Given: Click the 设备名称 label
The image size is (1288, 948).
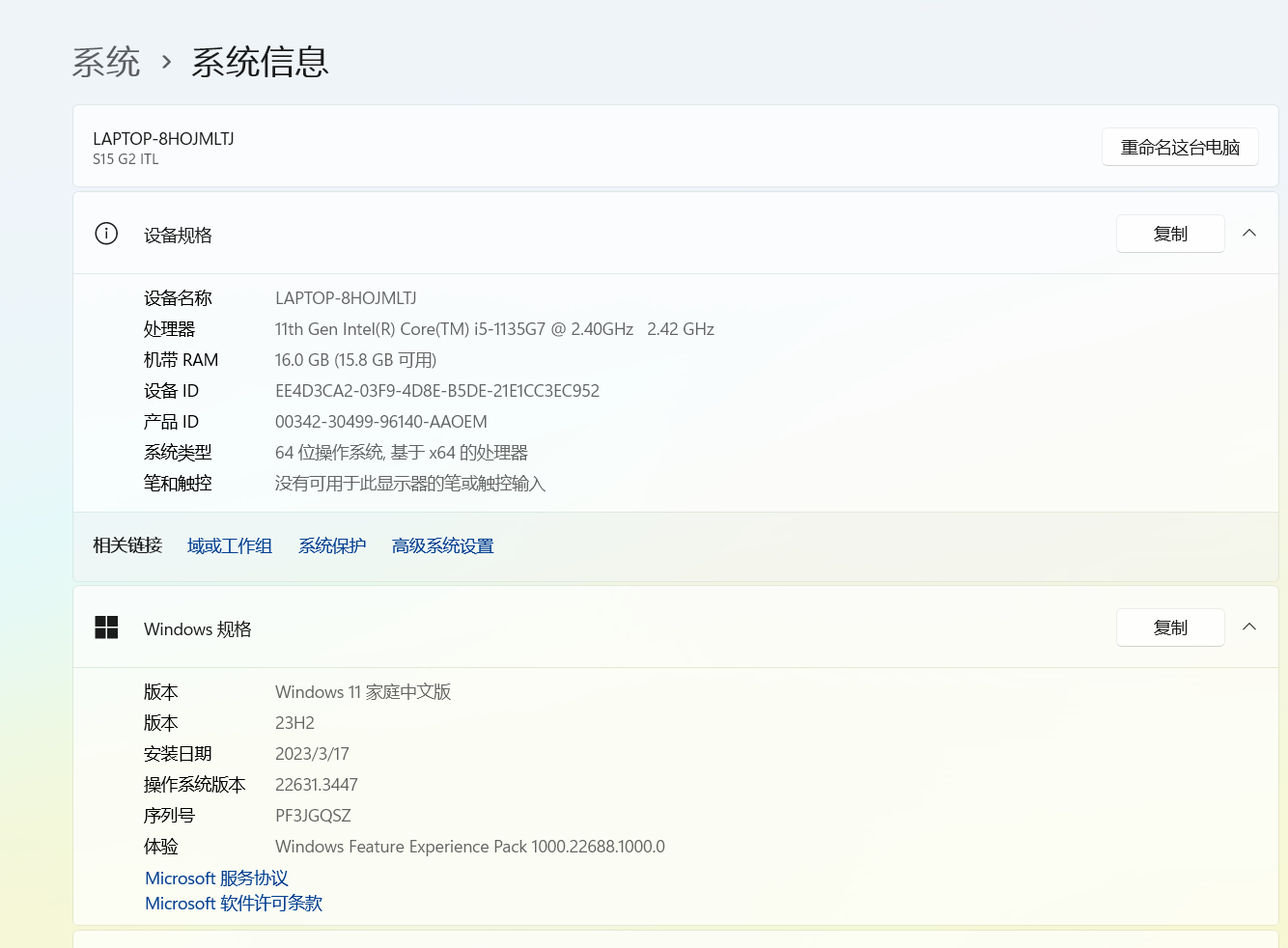Looking at the screenshot, I should click(x=178, y=298).
